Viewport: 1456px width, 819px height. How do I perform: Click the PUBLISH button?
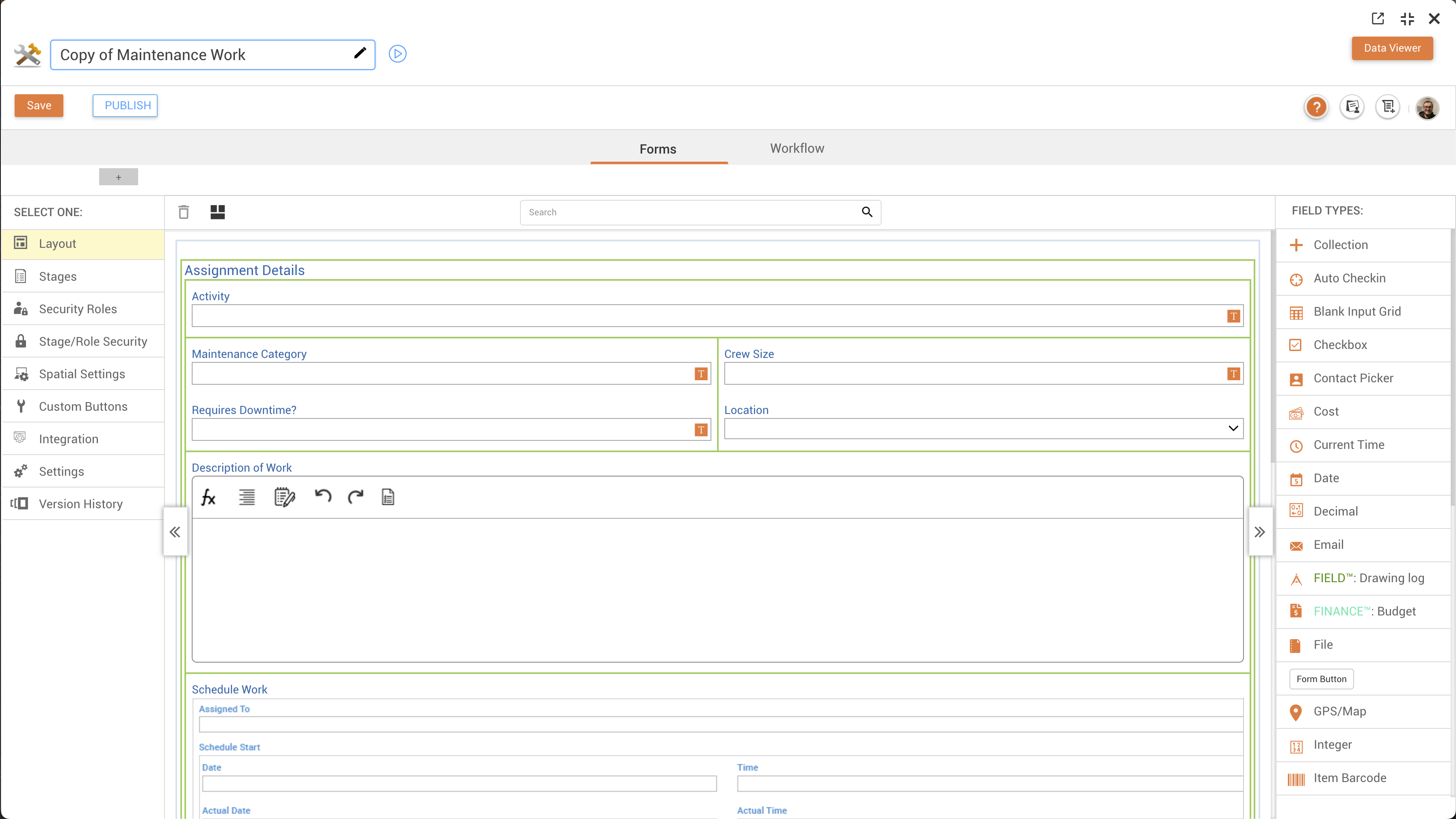click(126, 106)
